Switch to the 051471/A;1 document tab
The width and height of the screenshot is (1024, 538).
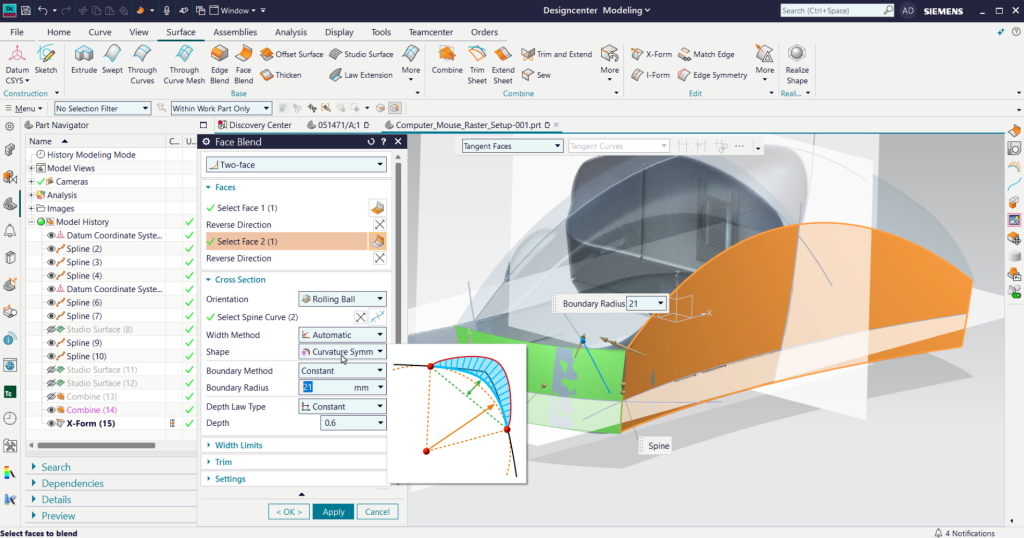point(338,125)
